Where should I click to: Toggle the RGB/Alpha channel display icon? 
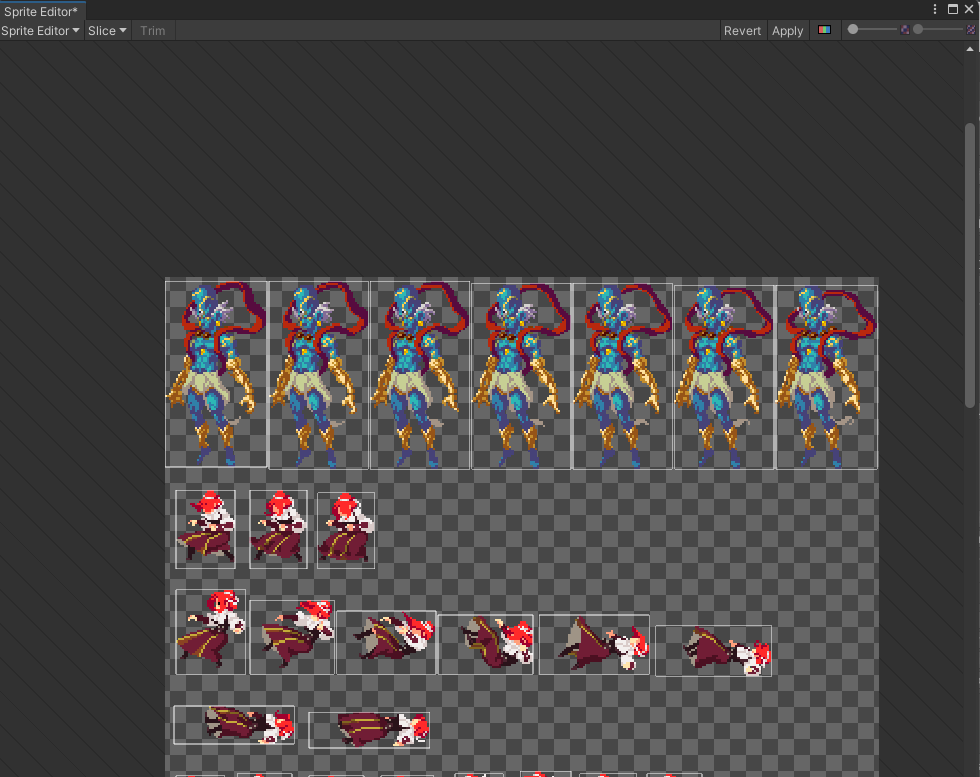[824, 30]
